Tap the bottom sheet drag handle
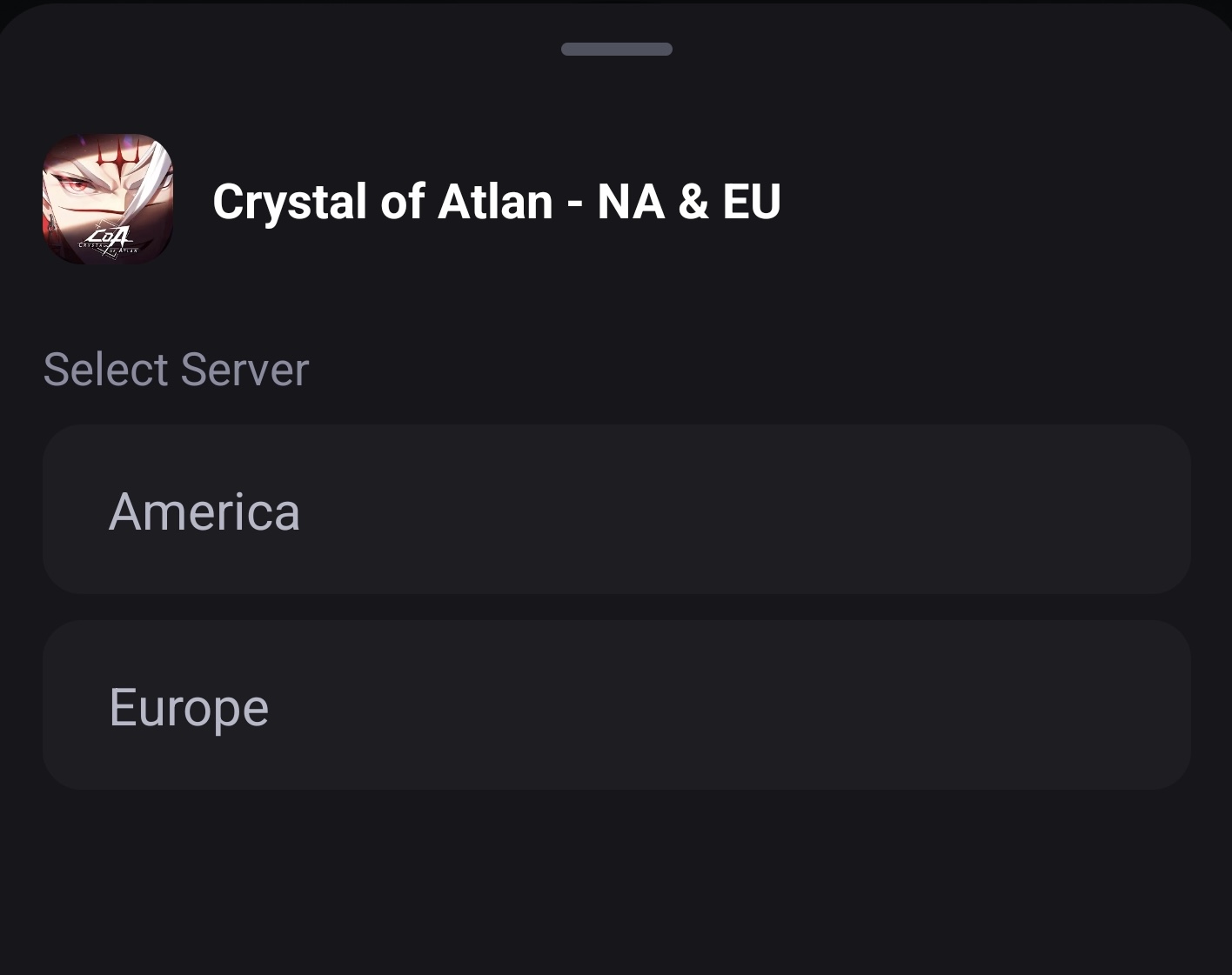Screen dimensions: 1232x975 coord(616,50)
